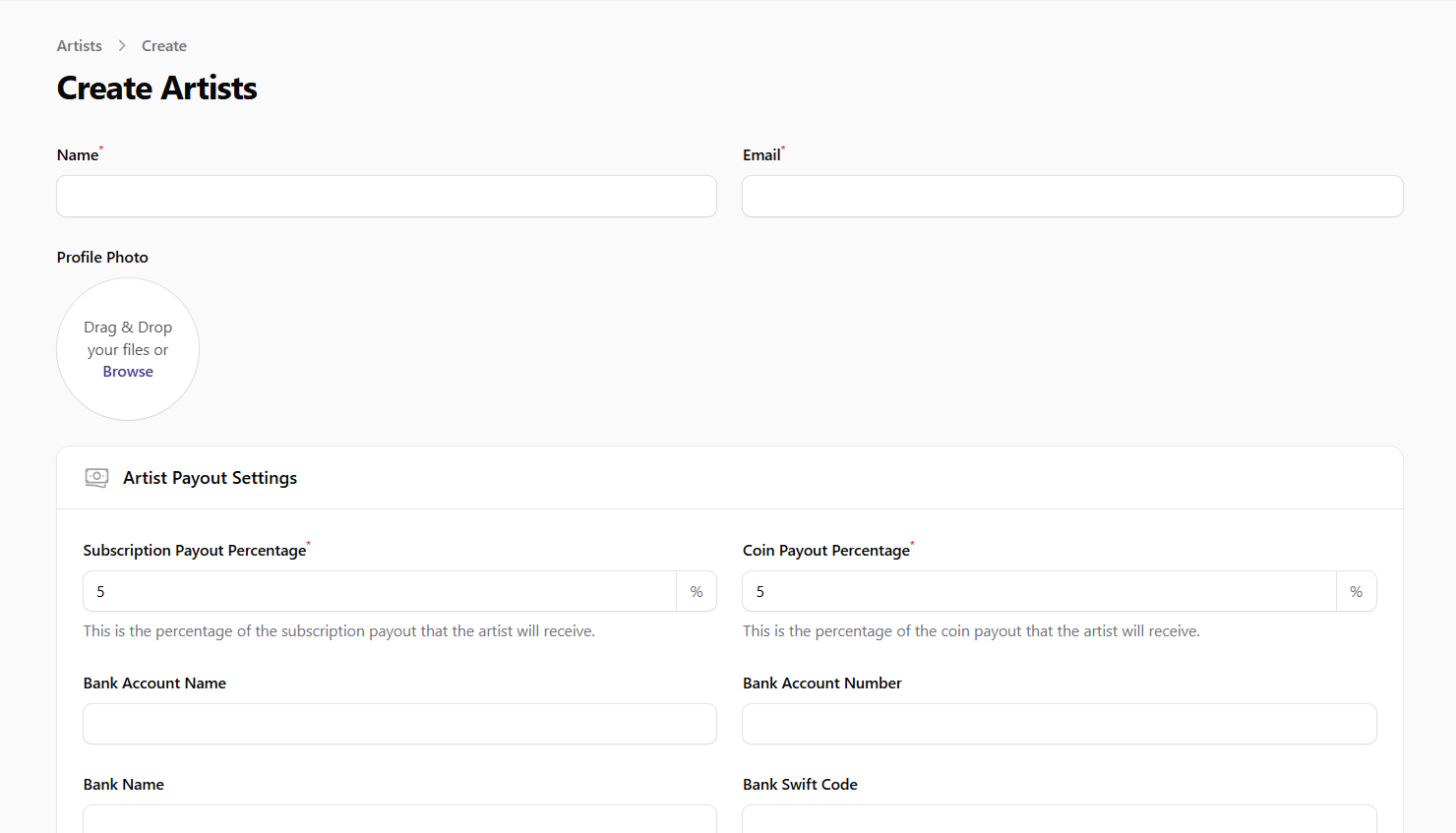This screenshot has height=833, width=1456.
Task: Click the percent suffix on Coin Payout
Action: point(1356,592)
